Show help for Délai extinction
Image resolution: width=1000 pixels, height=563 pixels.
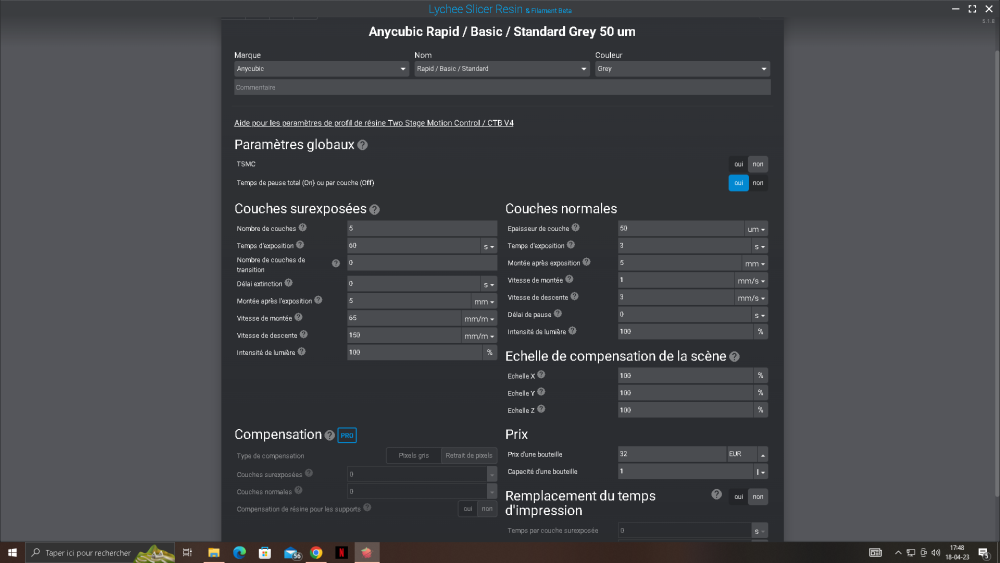tap(288, 283)
